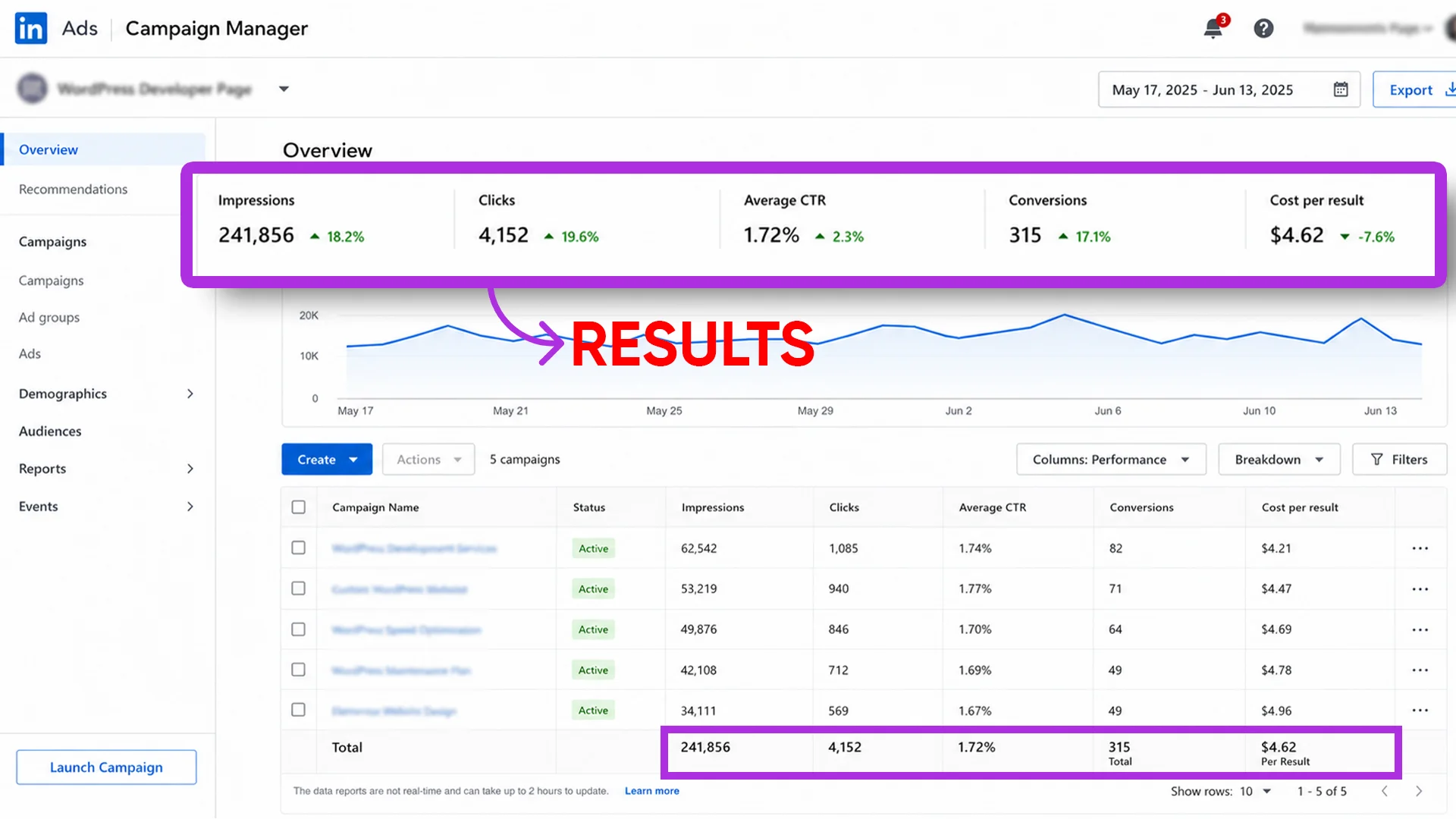Click the Create button

(327, 460)
